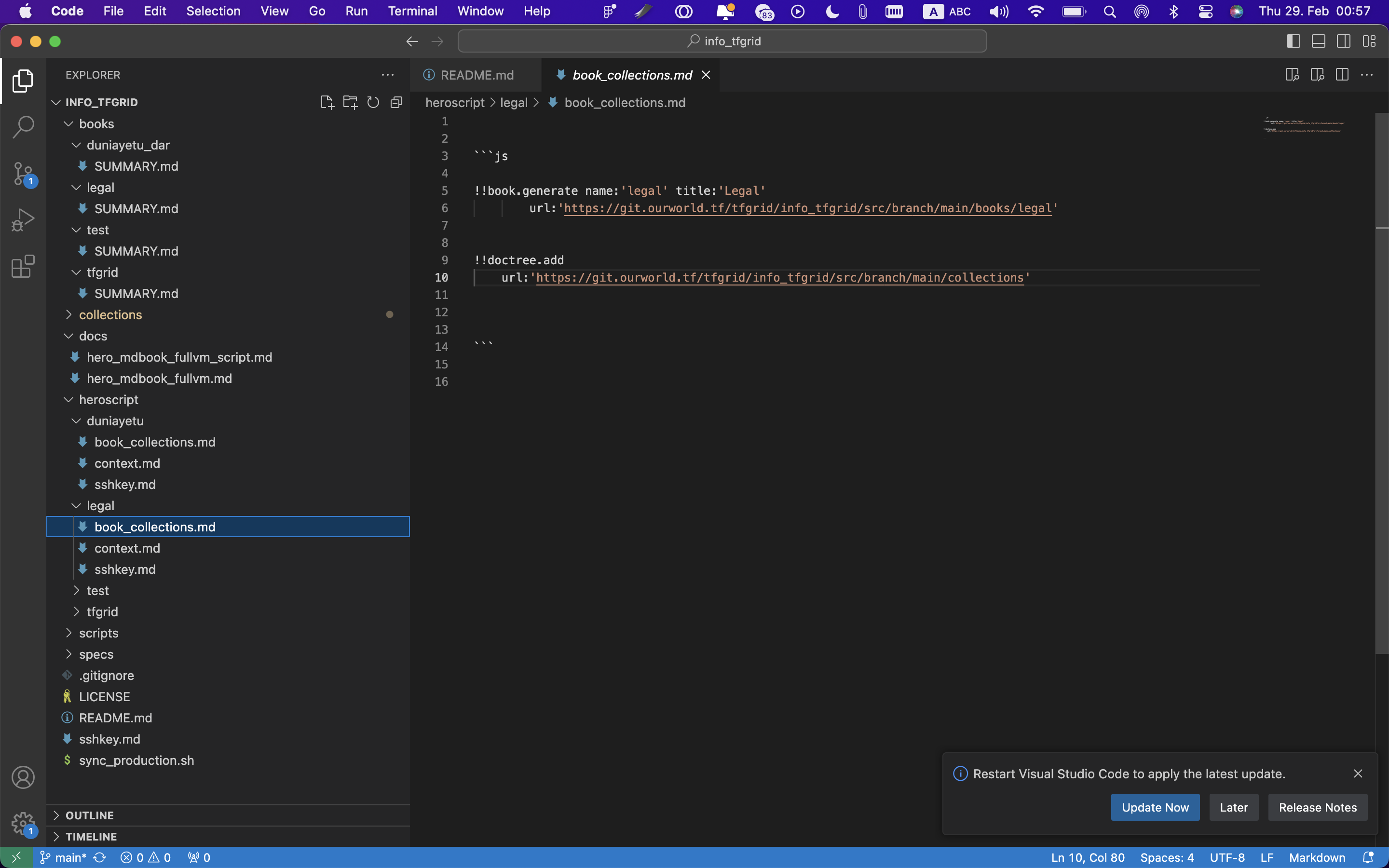Open Manage gear icon
Screen dimensions: 1389x868
pos(23,823)
